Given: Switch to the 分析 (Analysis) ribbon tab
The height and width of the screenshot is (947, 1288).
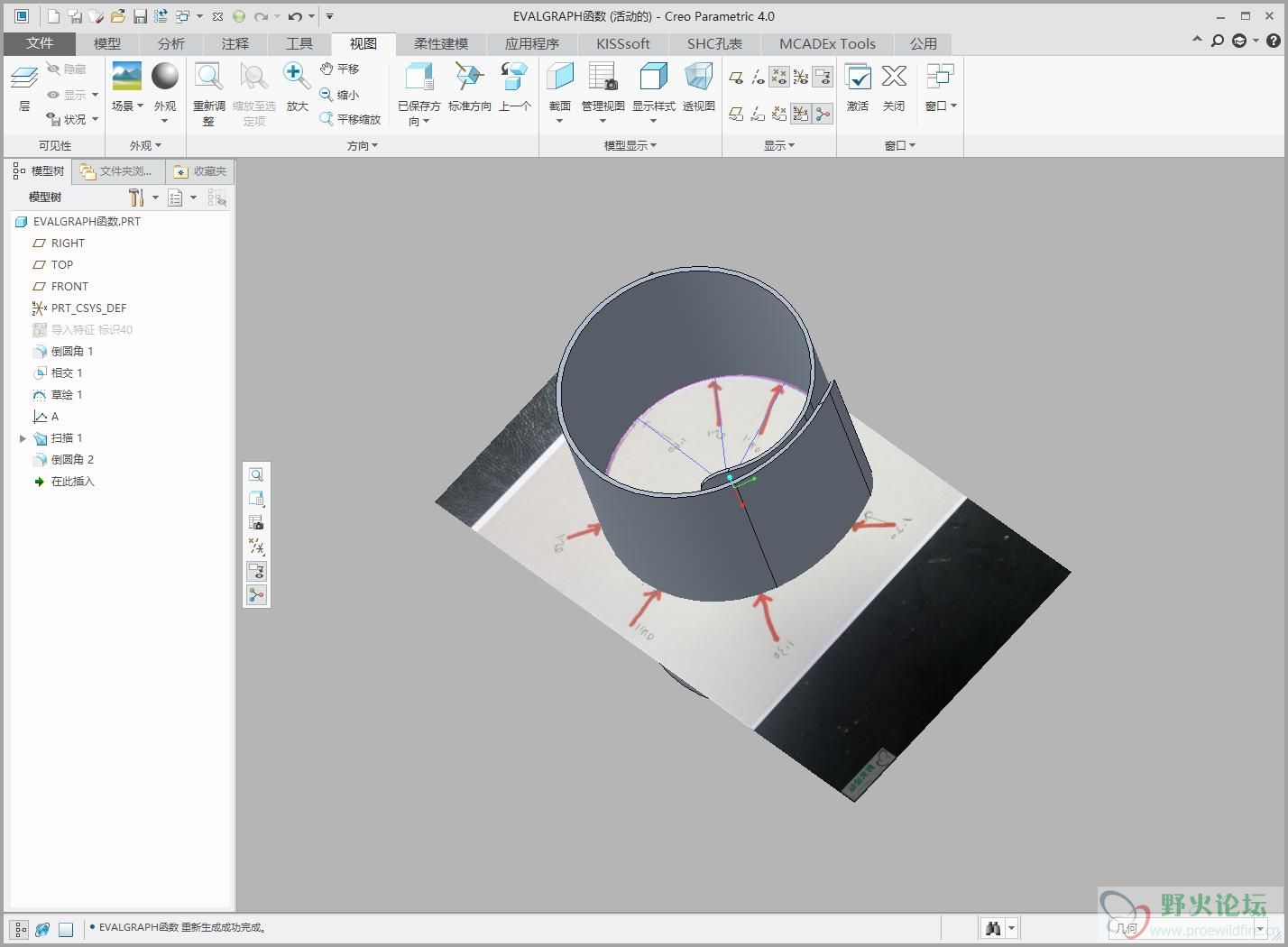Looking at the screenshot, I should [x=171, y=43].
